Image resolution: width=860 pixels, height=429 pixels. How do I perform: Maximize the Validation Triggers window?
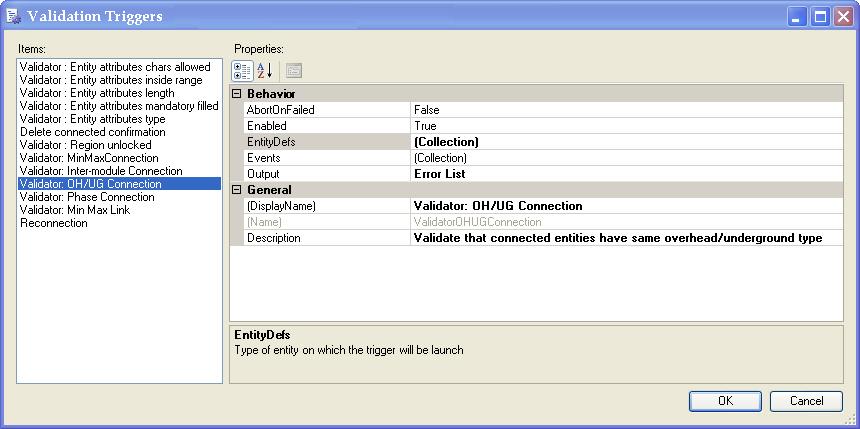click(x=819, y=17)
